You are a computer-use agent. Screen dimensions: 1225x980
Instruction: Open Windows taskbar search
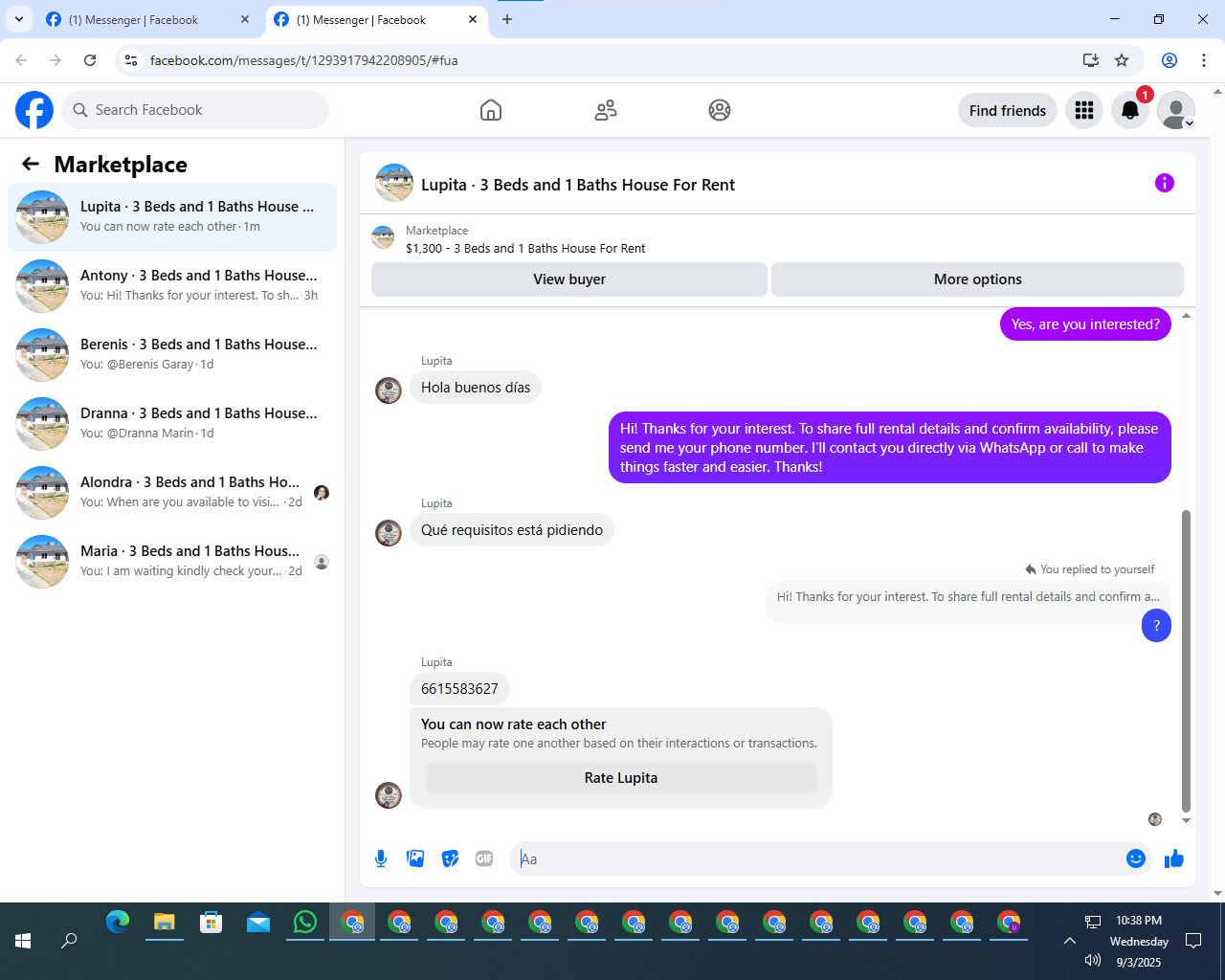click(69, 941)
